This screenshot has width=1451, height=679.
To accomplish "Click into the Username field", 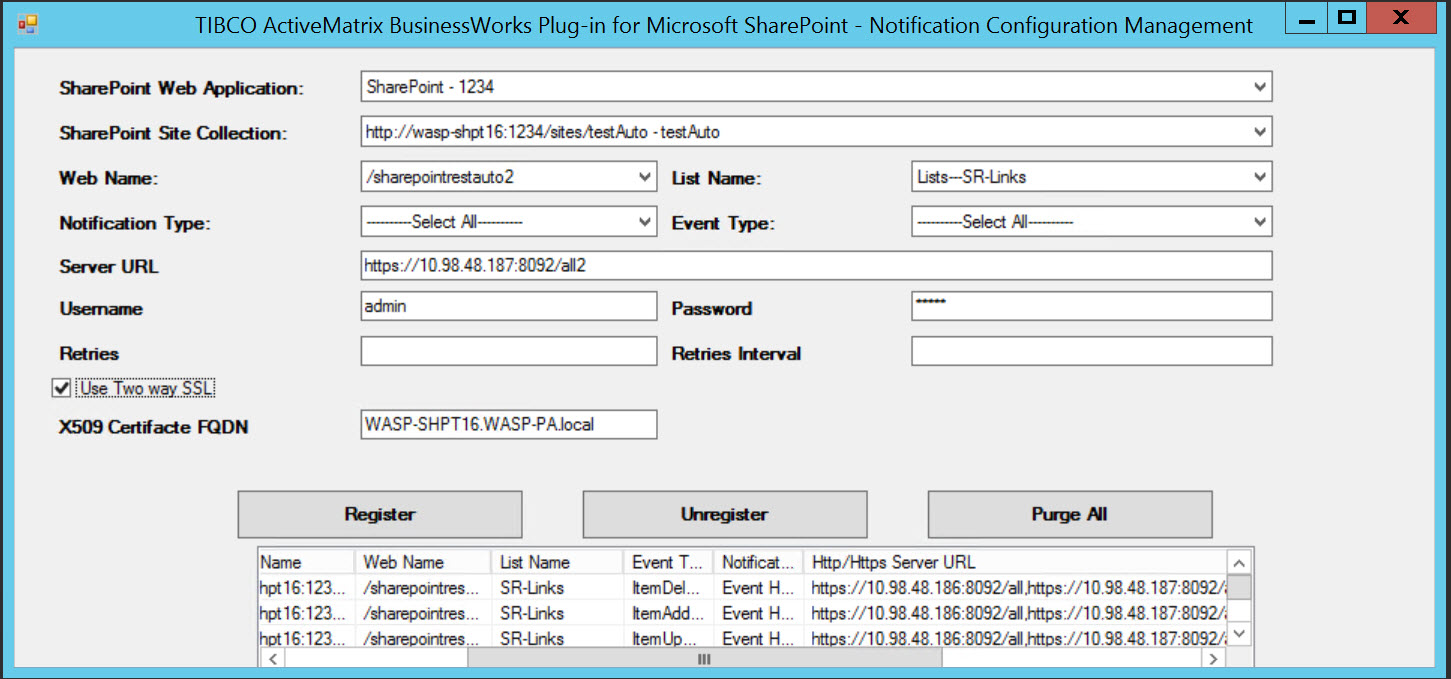I will pyautogui.click(x=508, y=307).
